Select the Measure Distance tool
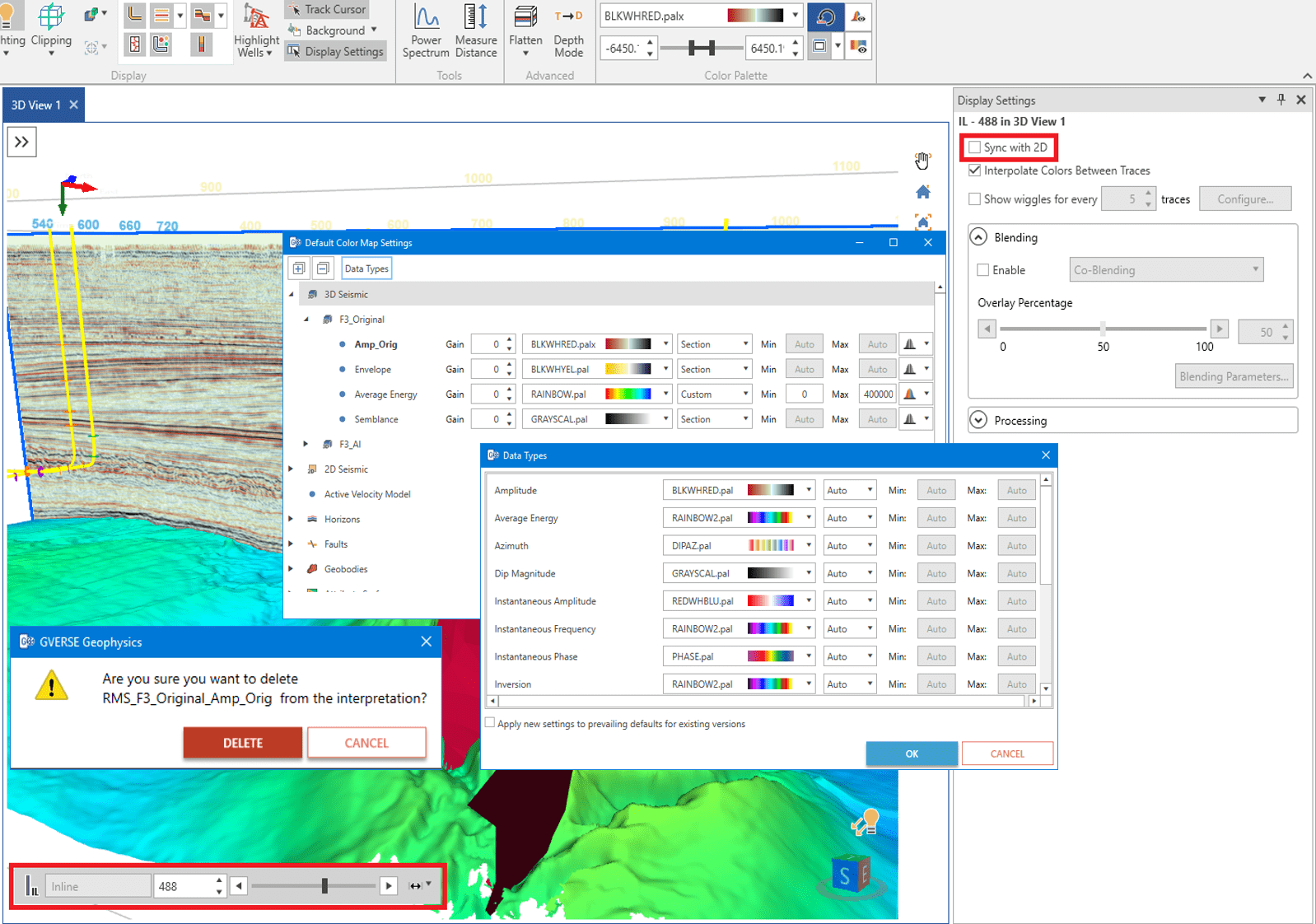The width and height of the screenshot is (1316, 924). (x=476, y=30)
